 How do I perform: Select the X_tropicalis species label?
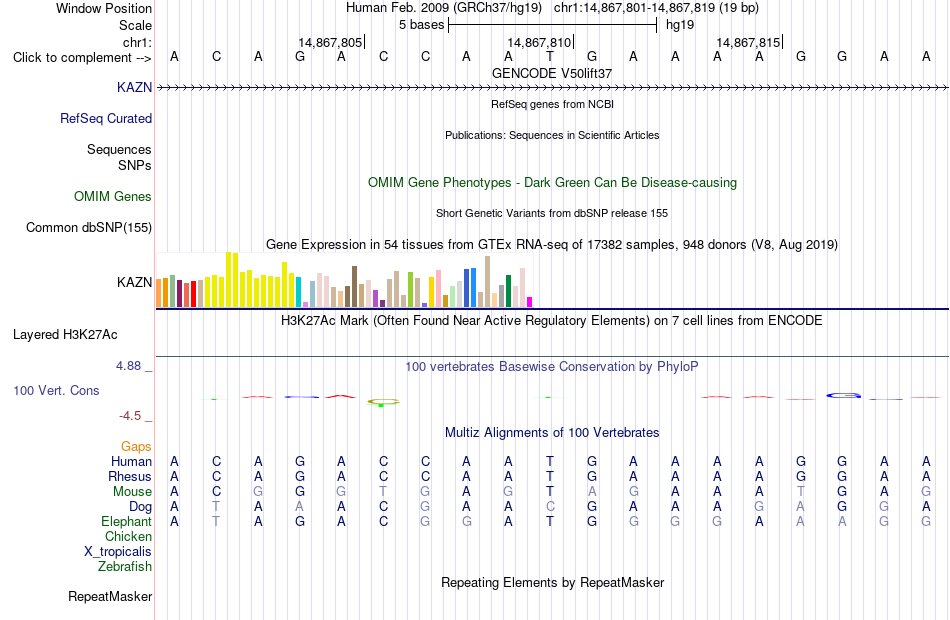pos(118,552)
